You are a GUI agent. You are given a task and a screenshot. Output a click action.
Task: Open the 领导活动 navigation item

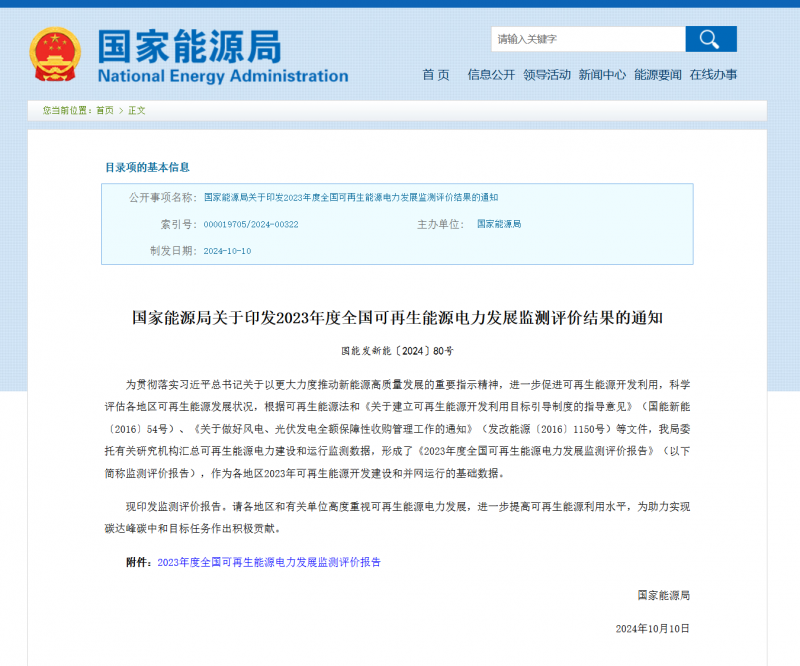546,75
